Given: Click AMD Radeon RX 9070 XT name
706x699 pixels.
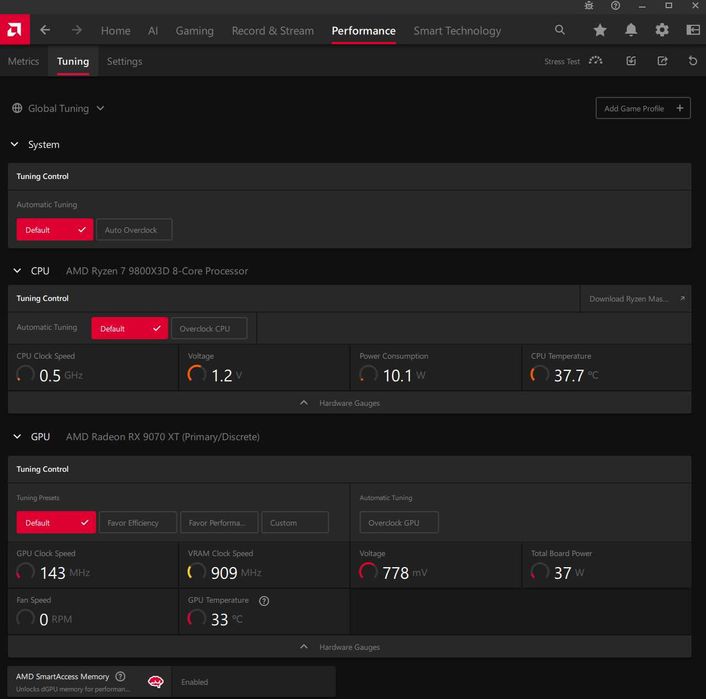Looking at the screenshot, I should click(x=163, y=436).
